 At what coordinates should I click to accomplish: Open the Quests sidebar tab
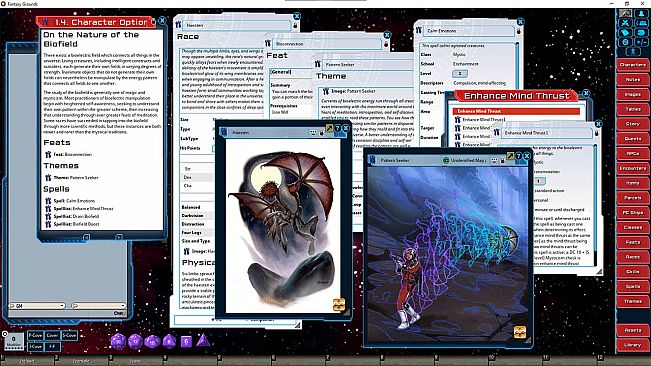pyautogui.click(x=633, y=139)
